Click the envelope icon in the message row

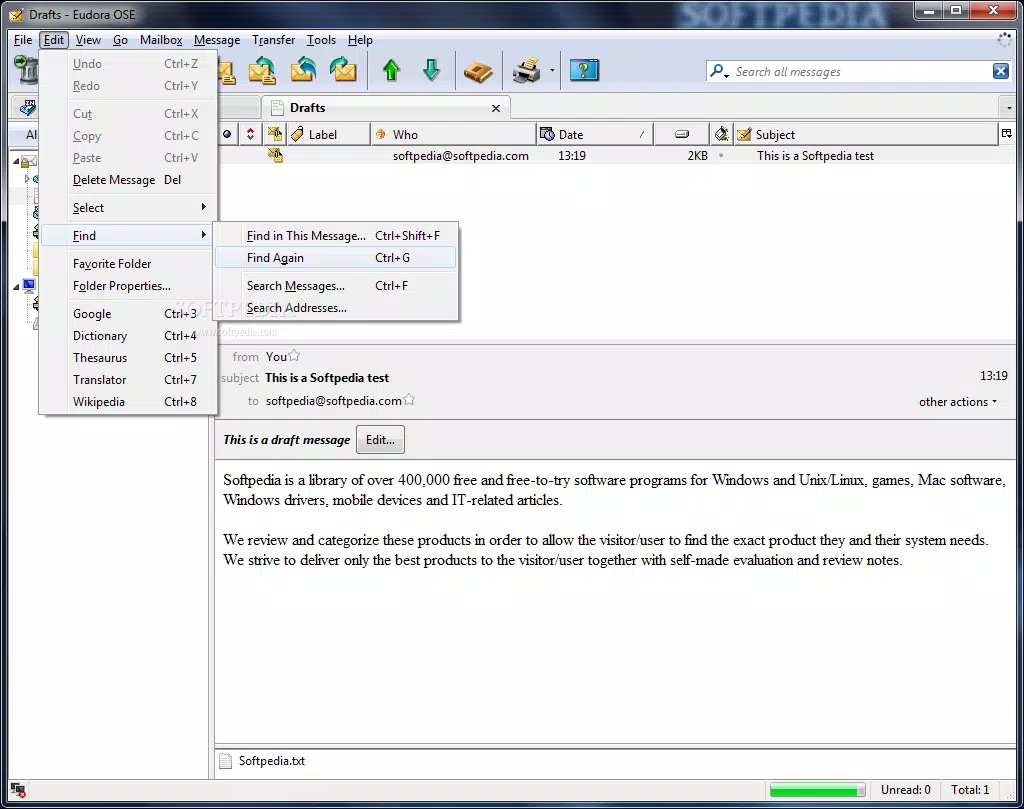pos(275,155)
